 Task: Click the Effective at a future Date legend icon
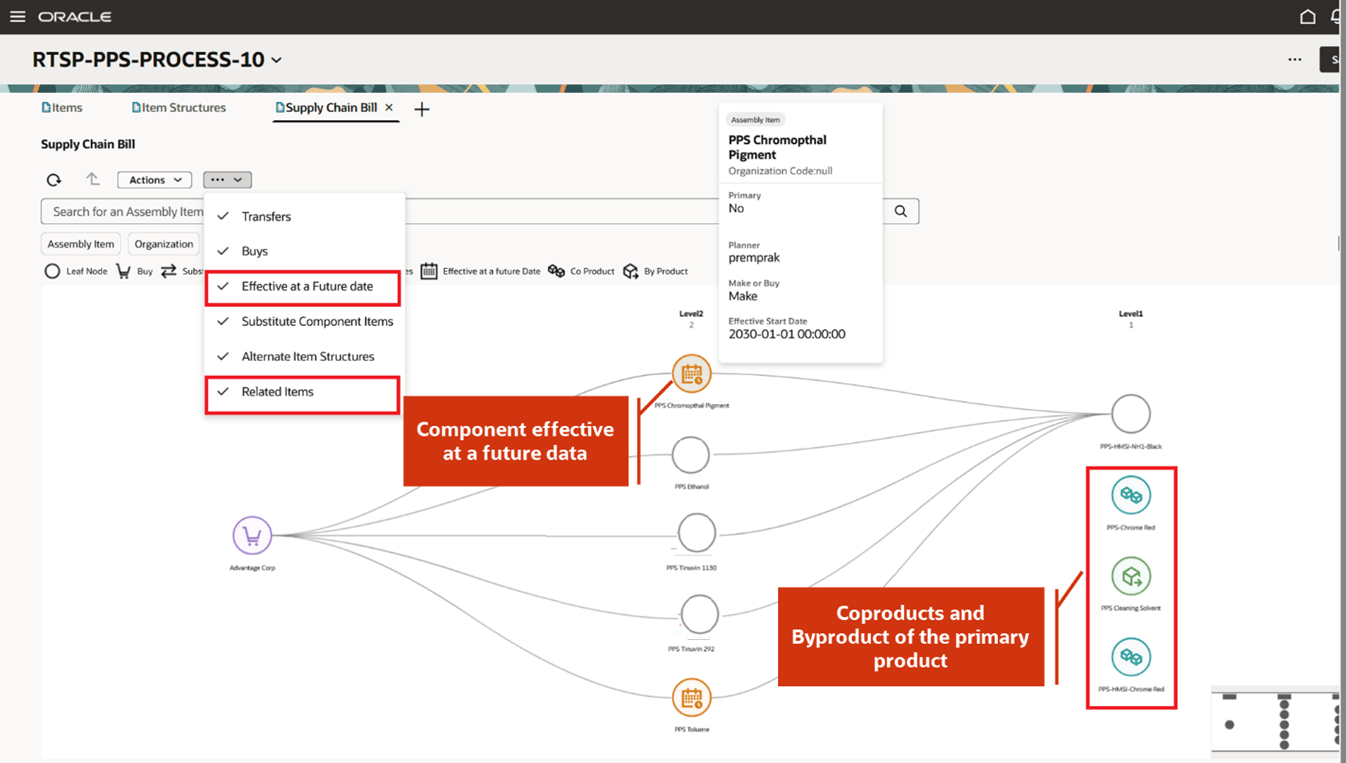(429, 271)
